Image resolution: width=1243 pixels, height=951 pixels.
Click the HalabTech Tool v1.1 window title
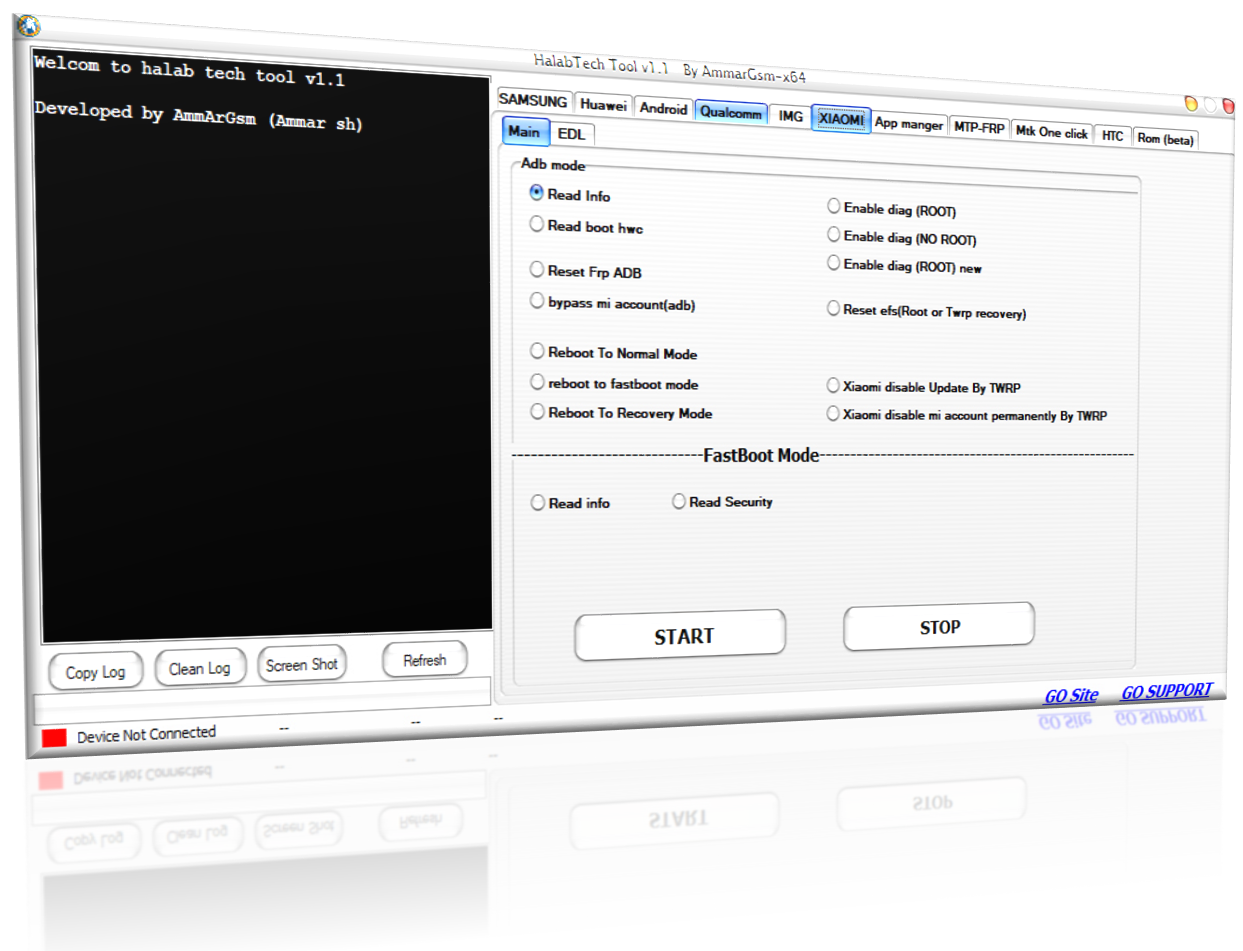[671, 69]
